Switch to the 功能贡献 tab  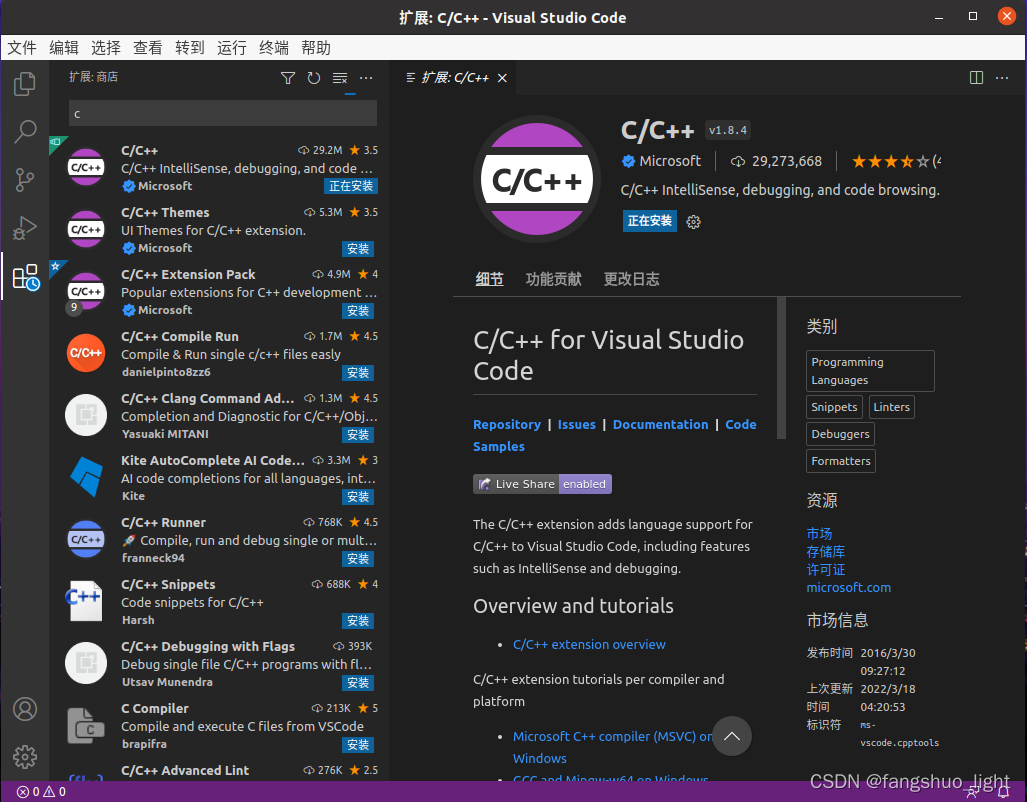tap(553, 279)
